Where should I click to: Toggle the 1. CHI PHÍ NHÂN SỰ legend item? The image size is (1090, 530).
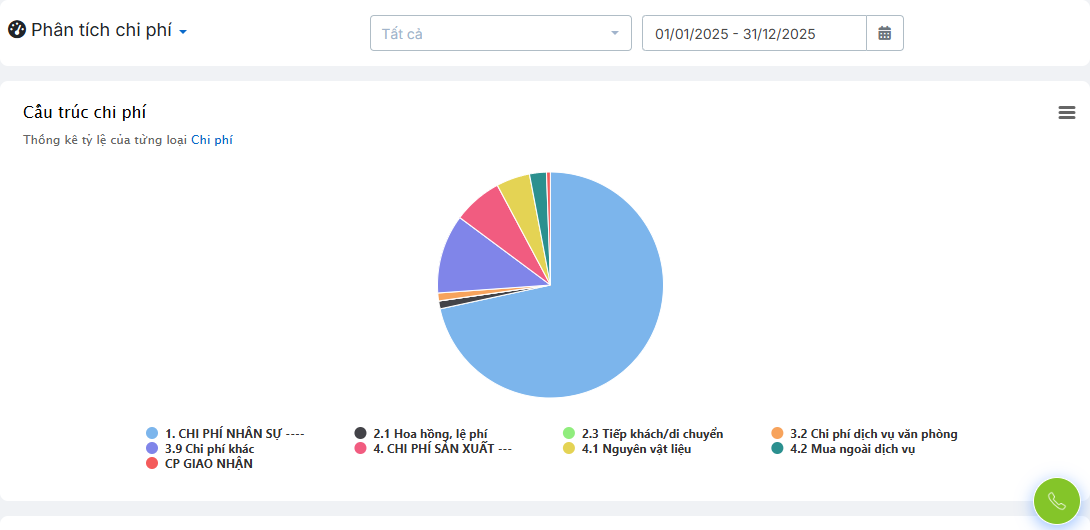pyautogui.click(x=233, y=434)
